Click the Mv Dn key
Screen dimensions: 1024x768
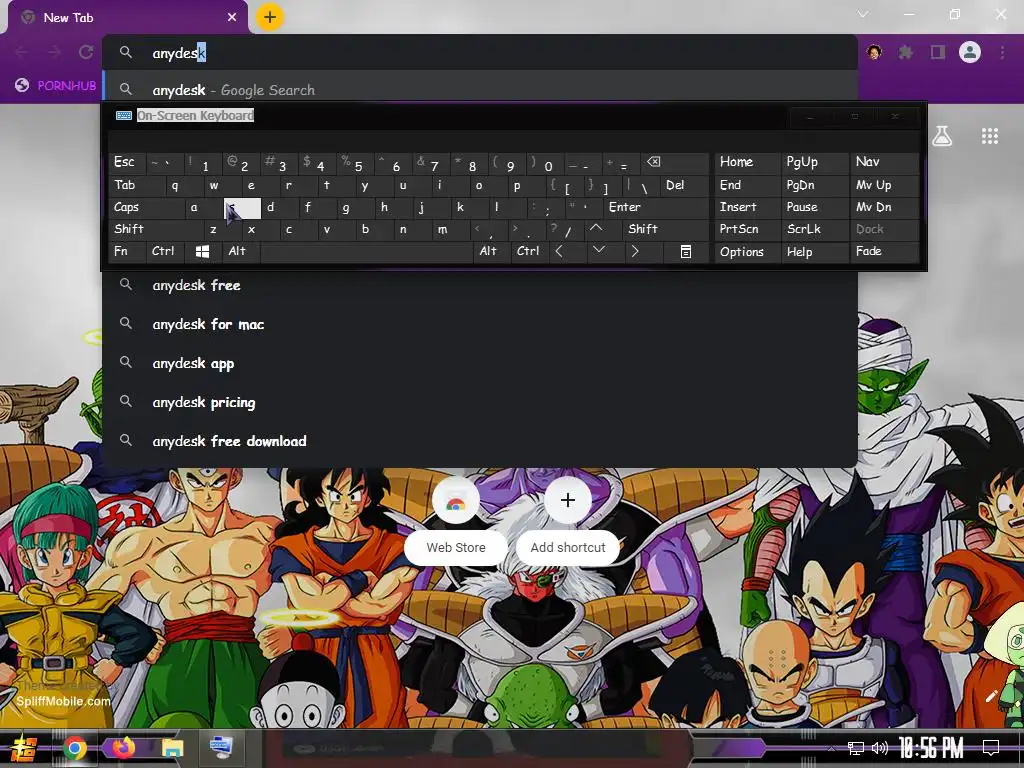click(x=884, y=208)
